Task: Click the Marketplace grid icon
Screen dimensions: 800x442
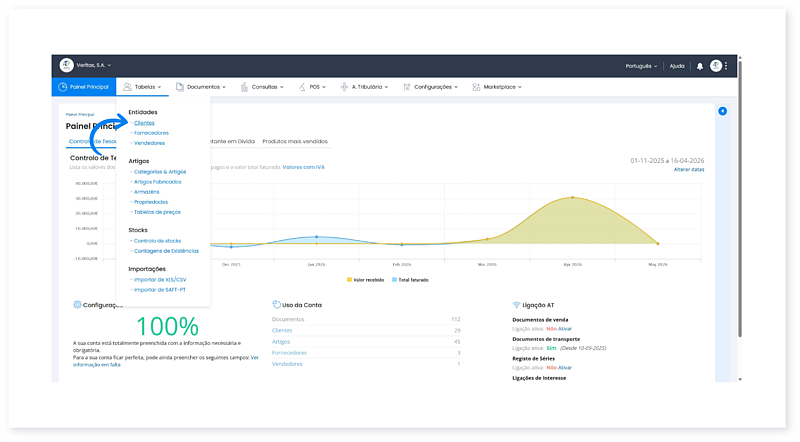Action: click(x=476, y=87)
